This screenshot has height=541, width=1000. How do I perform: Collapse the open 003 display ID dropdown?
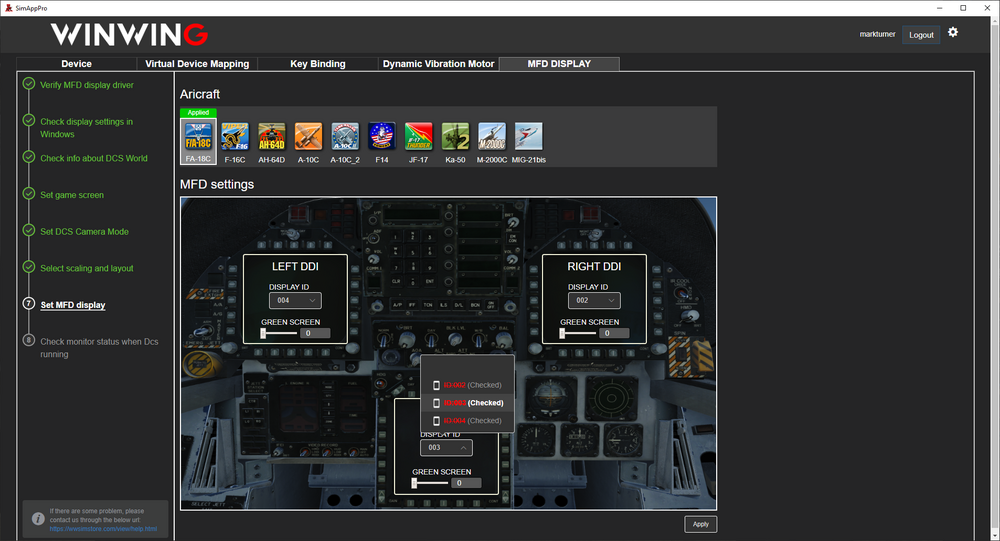click(x=445, y=448)
